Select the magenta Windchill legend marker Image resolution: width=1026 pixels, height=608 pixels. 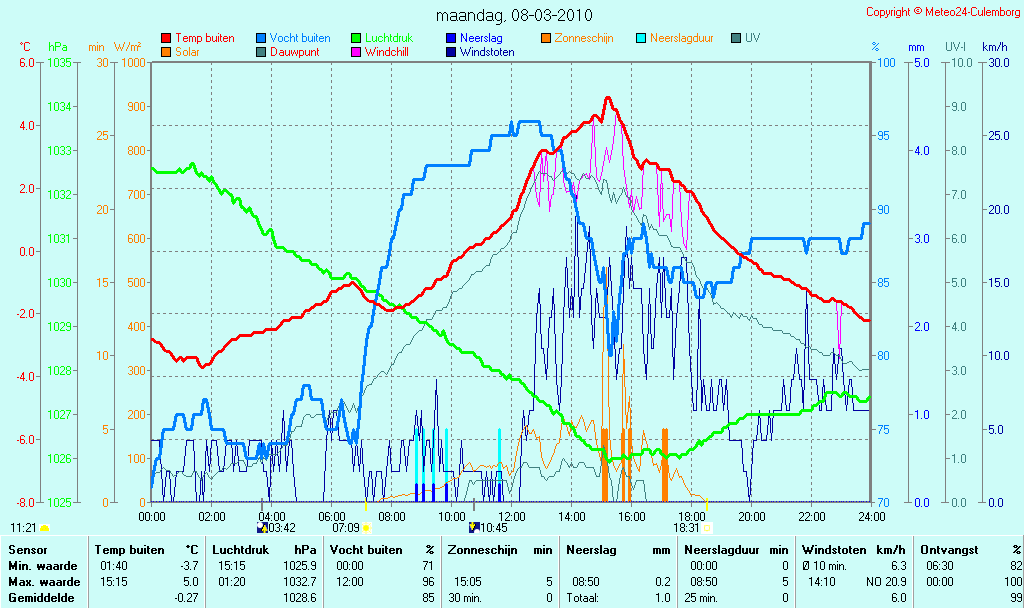tap(356, 52)
